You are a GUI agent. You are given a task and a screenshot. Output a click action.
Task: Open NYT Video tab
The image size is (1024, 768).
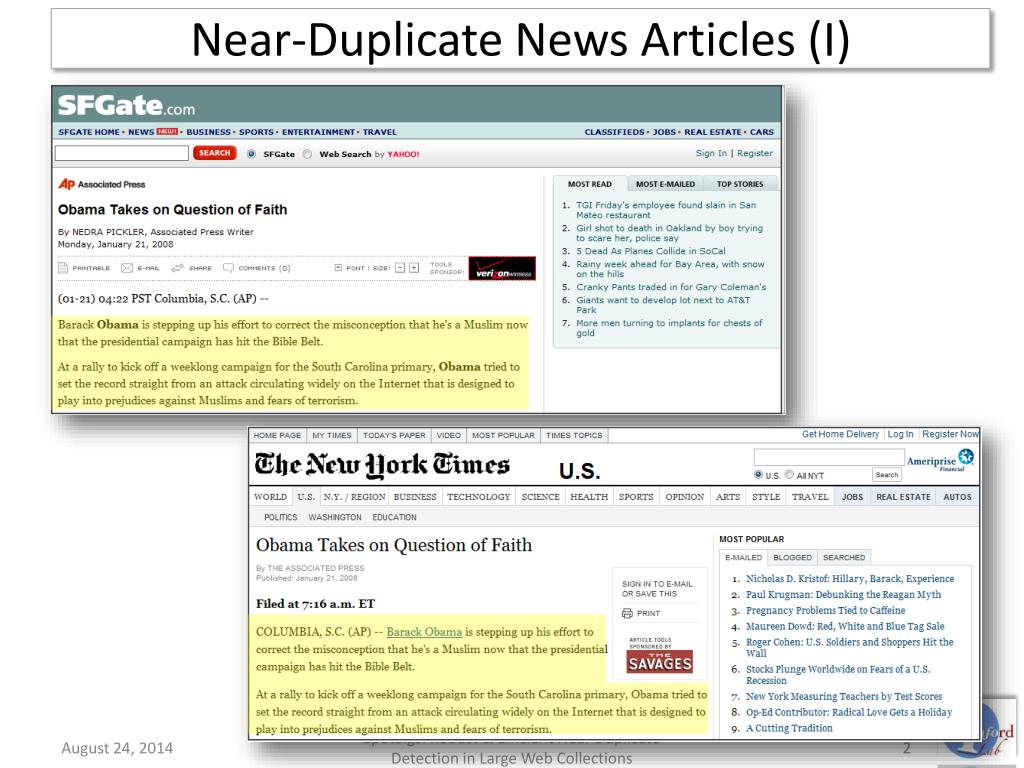tap(449, 435)
